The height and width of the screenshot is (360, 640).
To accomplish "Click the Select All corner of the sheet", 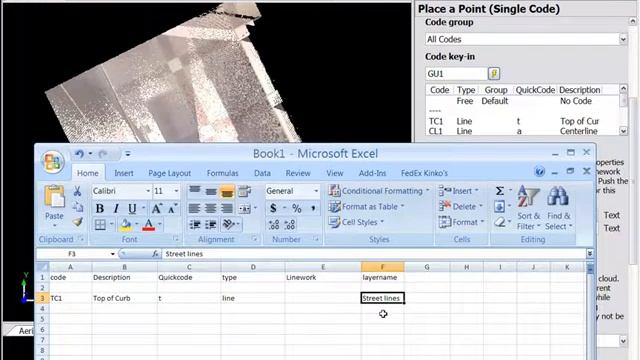I will 43,267.
